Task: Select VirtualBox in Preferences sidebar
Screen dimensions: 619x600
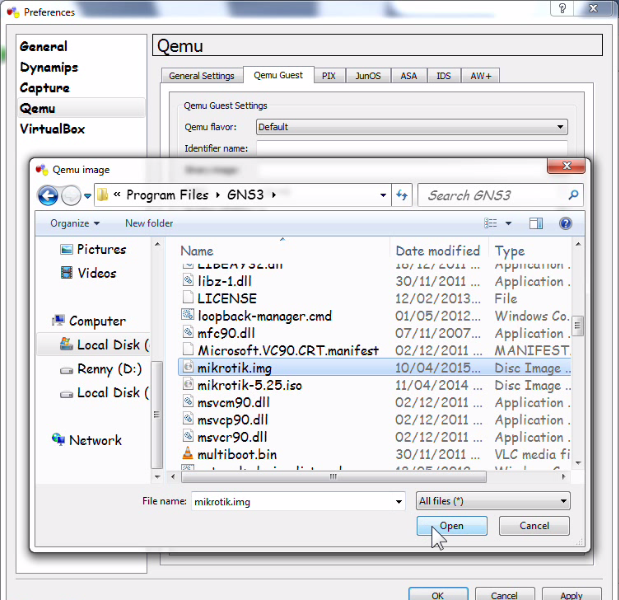Action: pos(53,129)
